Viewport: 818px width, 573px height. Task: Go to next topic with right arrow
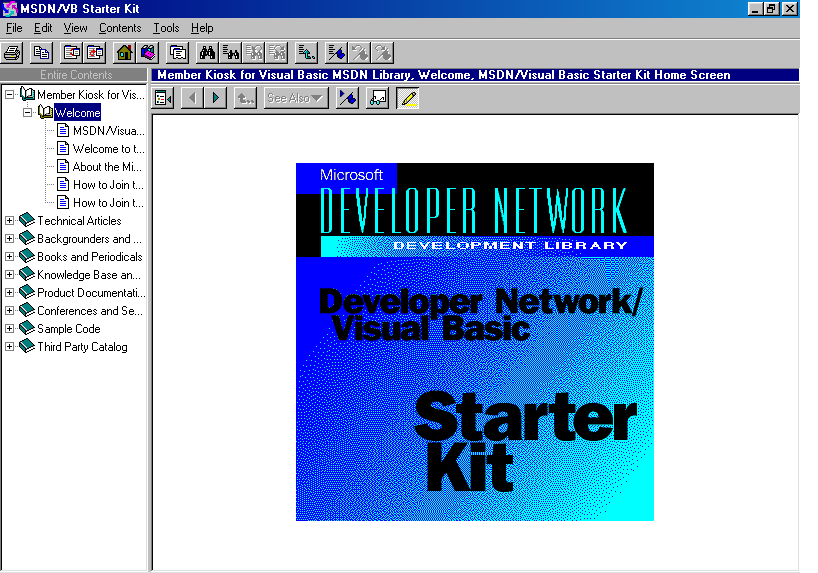(215, 98)
